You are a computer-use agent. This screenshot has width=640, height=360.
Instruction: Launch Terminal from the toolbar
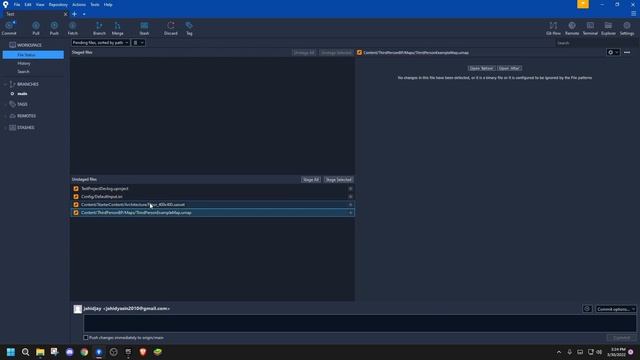coord(590,28)
